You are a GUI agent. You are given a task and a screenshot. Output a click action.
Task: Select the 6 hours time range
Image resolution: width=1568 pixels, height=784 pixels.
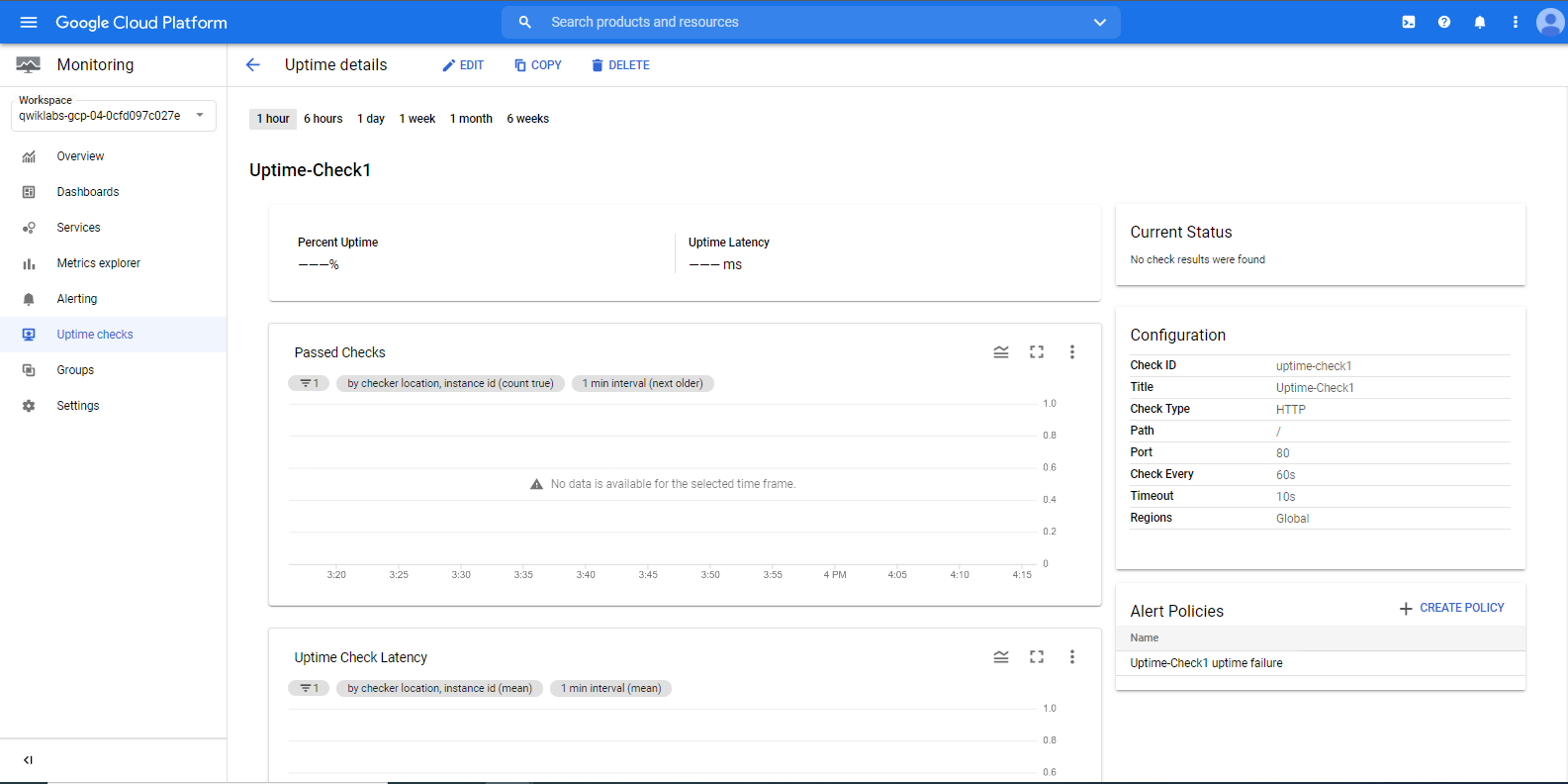323,119
